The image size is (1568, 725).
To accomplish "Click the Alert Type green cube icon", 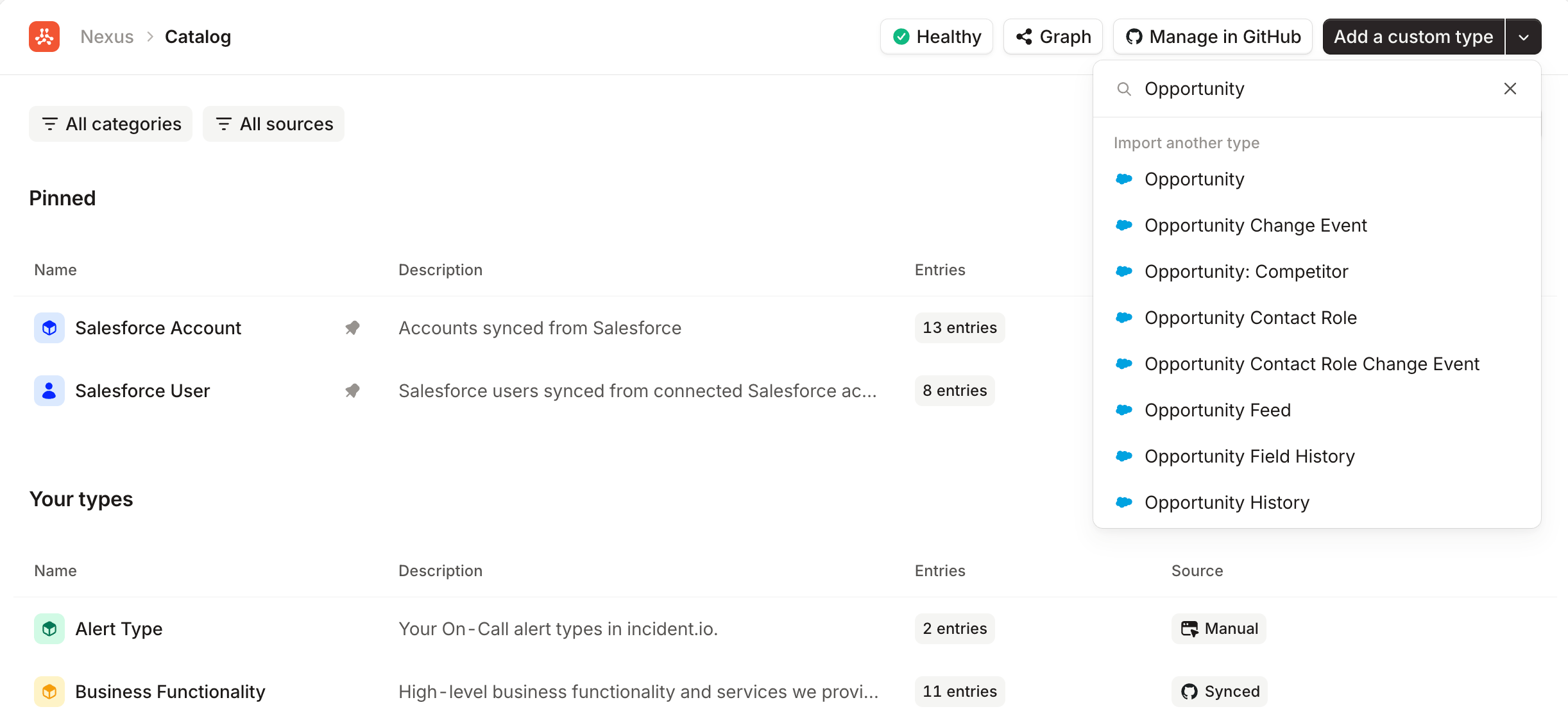I will click(49, 629).
